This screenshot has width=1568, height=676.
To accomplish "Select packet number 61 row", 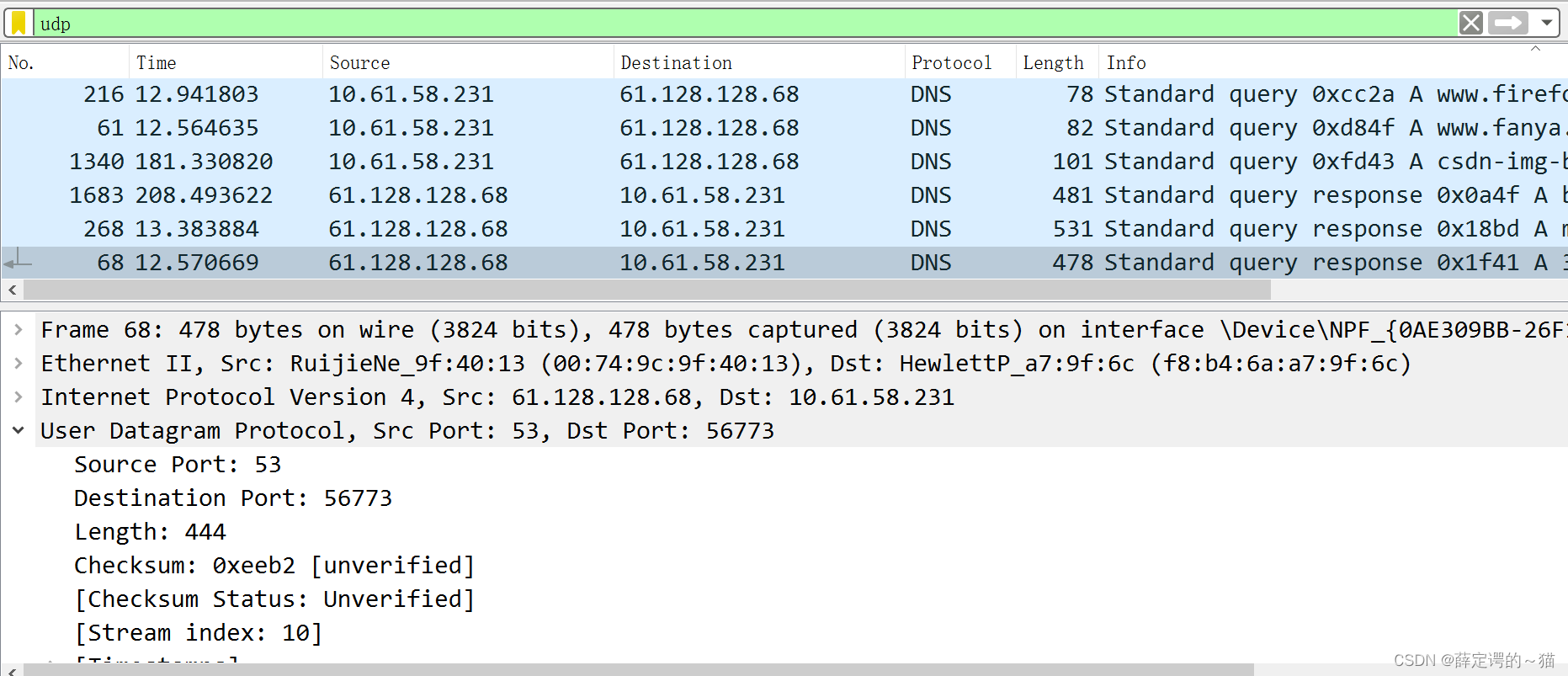I will click(x=784, y=128).
